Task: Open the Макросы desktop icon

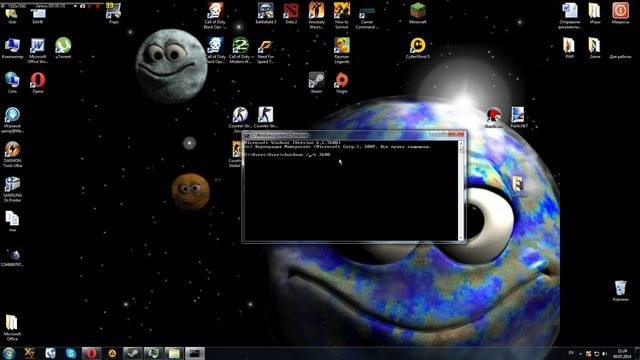Action: pos(620,13)
